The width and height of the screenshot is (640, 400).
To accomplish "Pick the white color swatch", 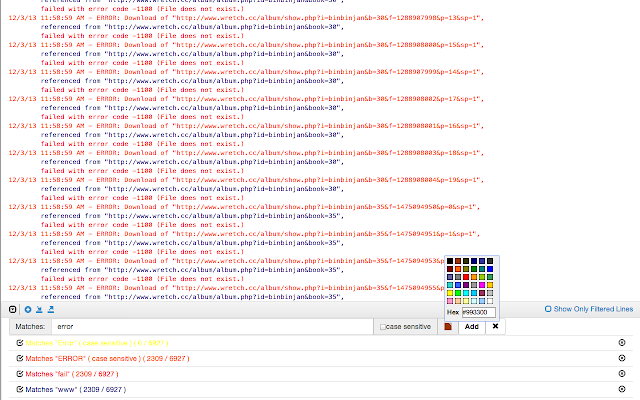I will coord(490,301).
